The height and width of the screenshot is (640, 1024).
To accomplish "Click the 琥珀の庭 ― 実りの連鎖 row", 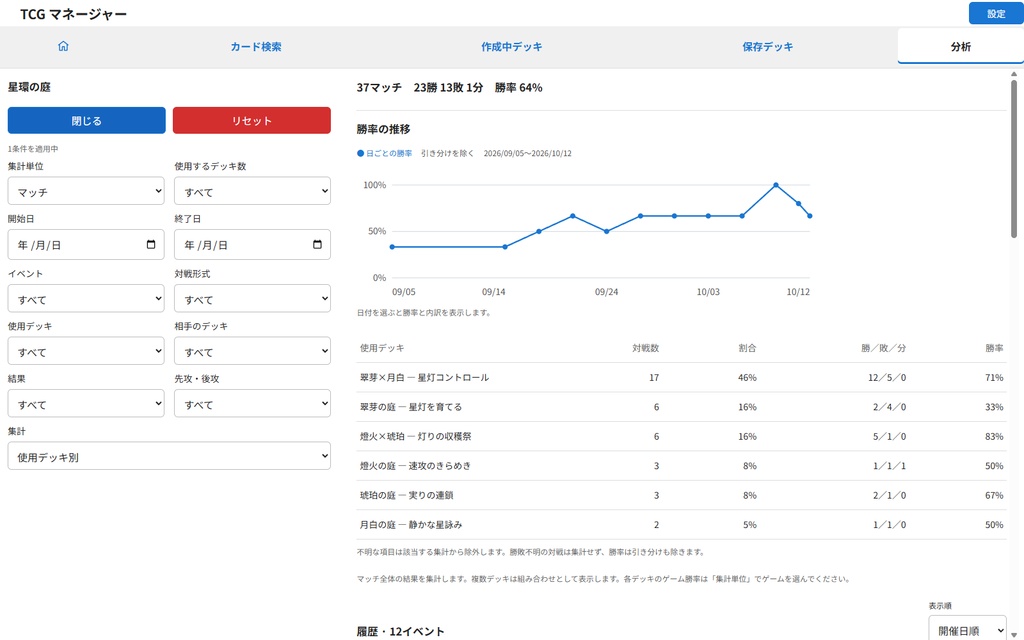I will (x=681, y=495).
